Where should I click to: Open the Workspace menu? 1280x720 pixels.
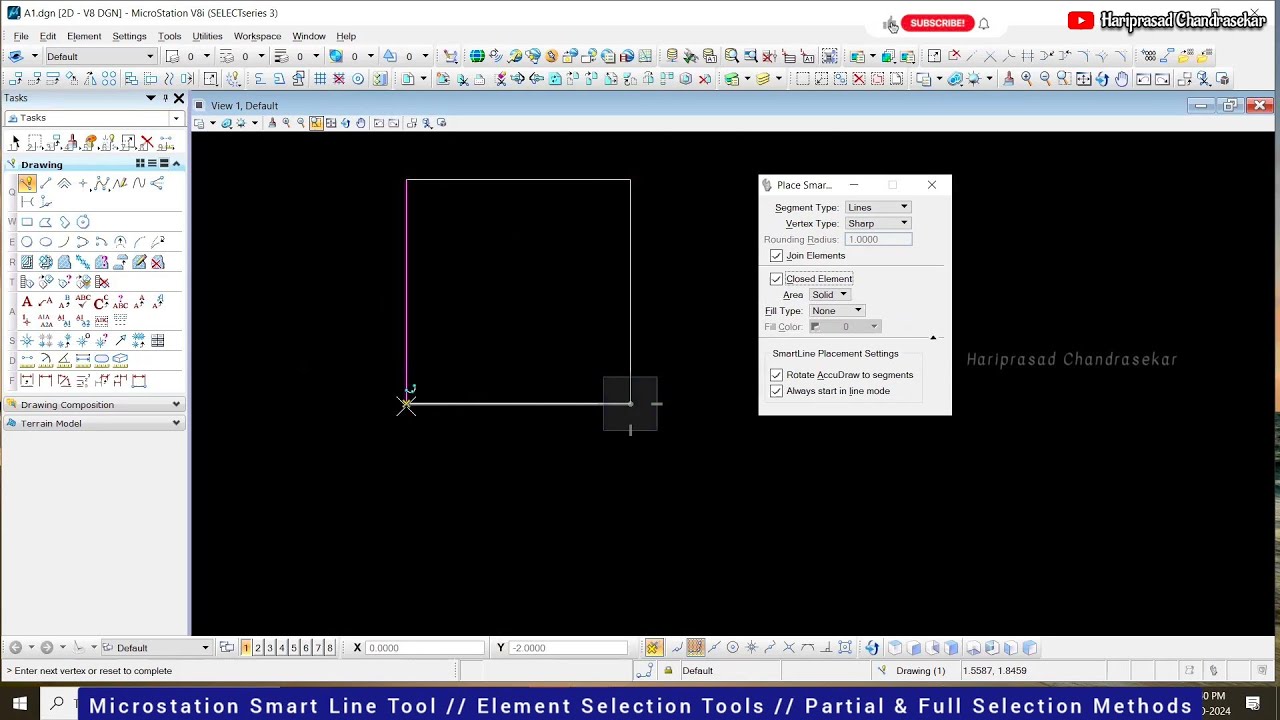tap(257, 36)
